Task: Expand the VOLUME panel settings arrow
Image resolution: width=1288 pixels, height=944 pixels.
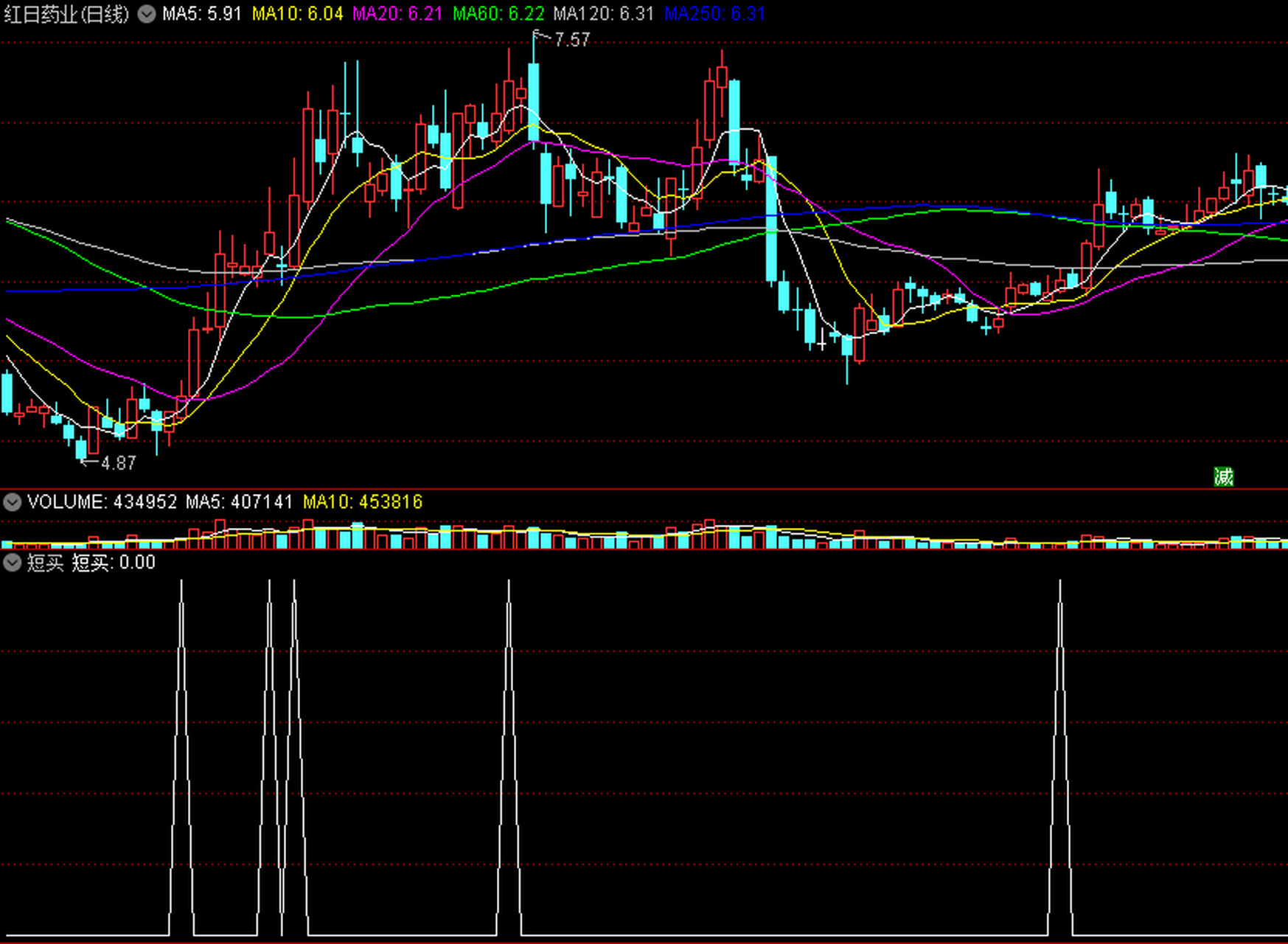Action: coord(12,502)
